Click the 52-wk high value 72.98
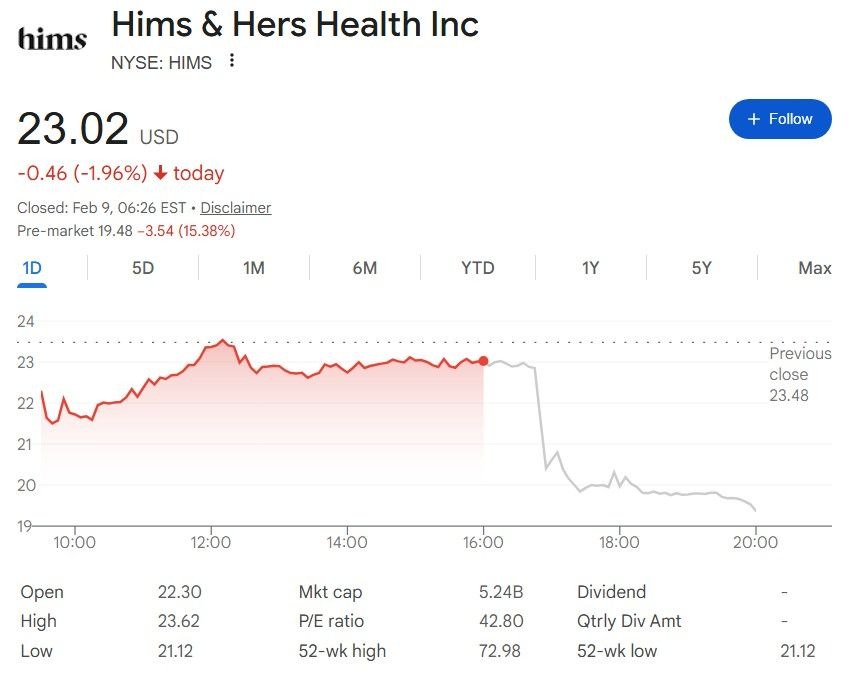The width and height of the screenshot is (854, 691). tap(501, 651)
